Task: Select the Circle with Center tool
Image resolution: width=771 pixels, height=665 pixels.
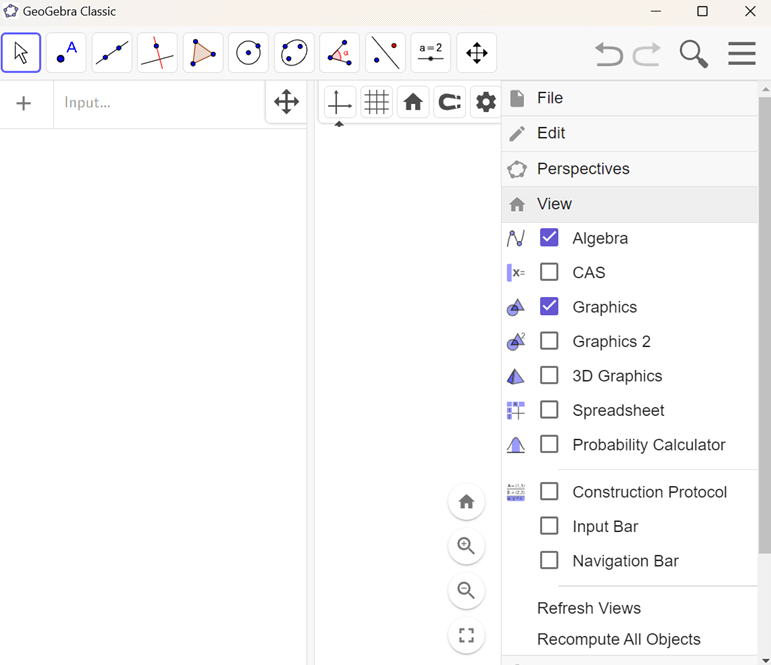Action: coord(248,53)
